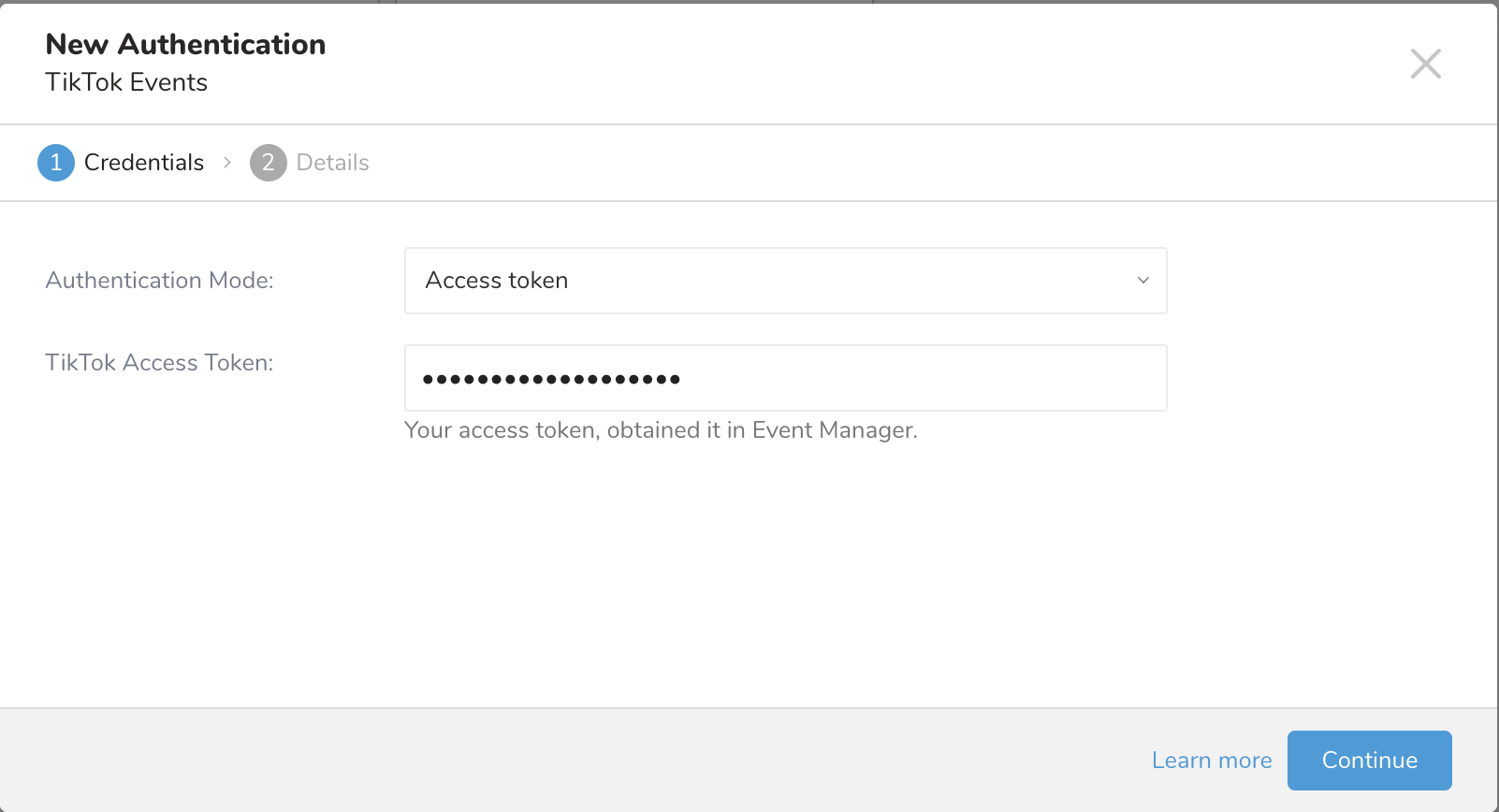Click the Authentication Mode label

pos(159,281)
